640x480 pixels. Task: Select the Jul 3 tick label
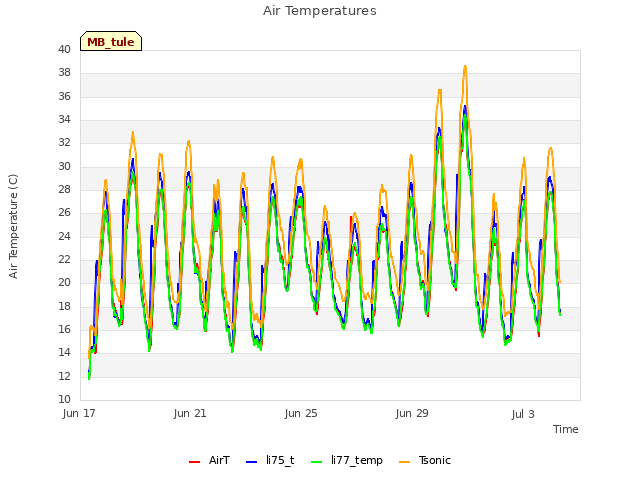coord(523,414)
